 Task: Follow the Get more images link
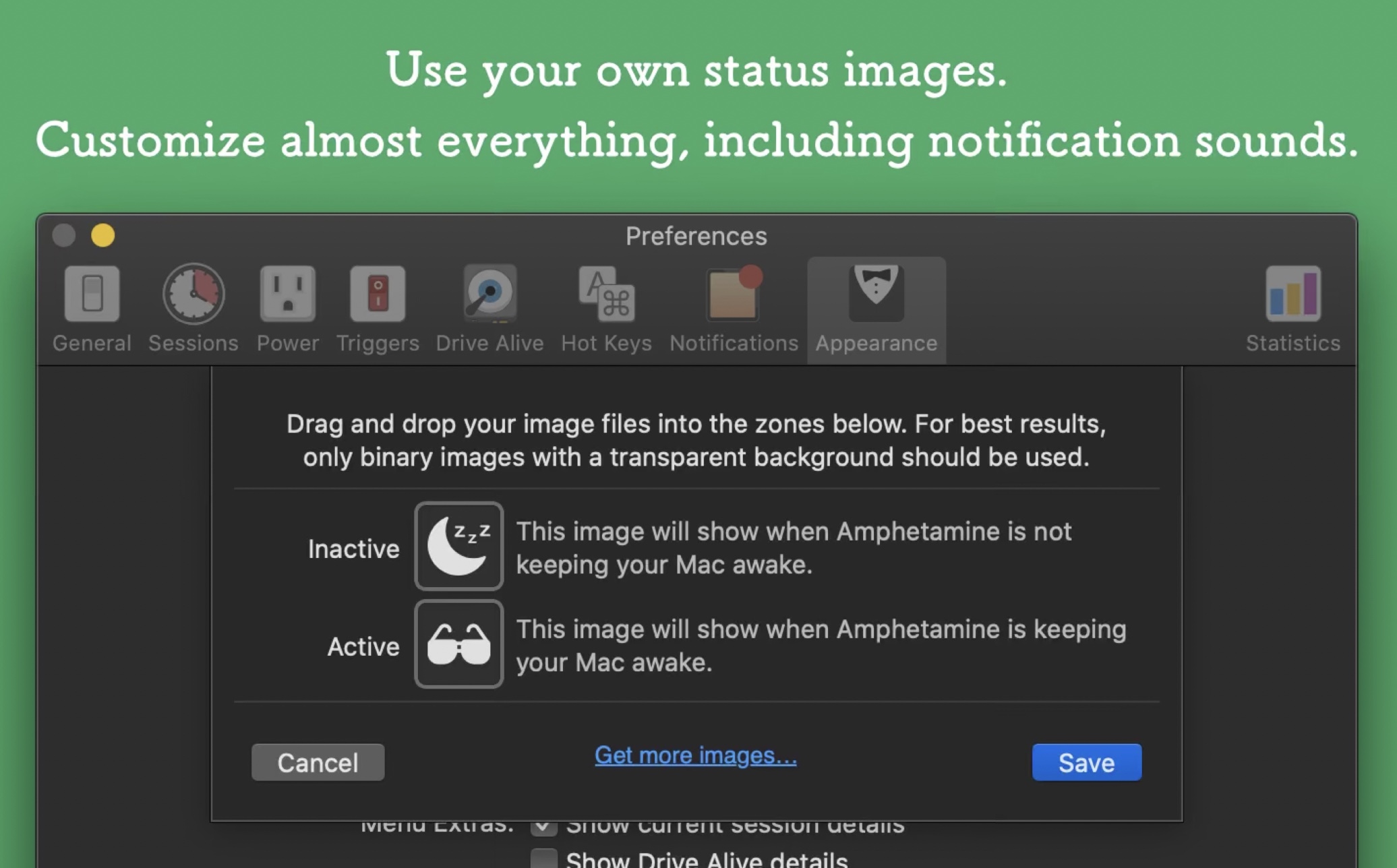(x=695, y=755)
